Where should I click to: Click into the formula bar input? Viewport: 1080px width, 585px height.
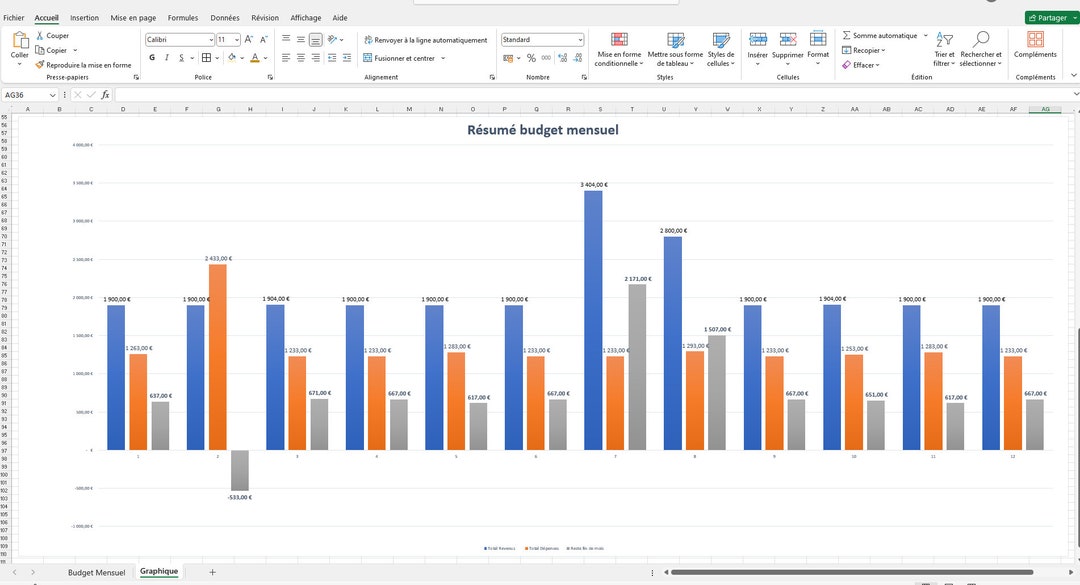point(592,95)
